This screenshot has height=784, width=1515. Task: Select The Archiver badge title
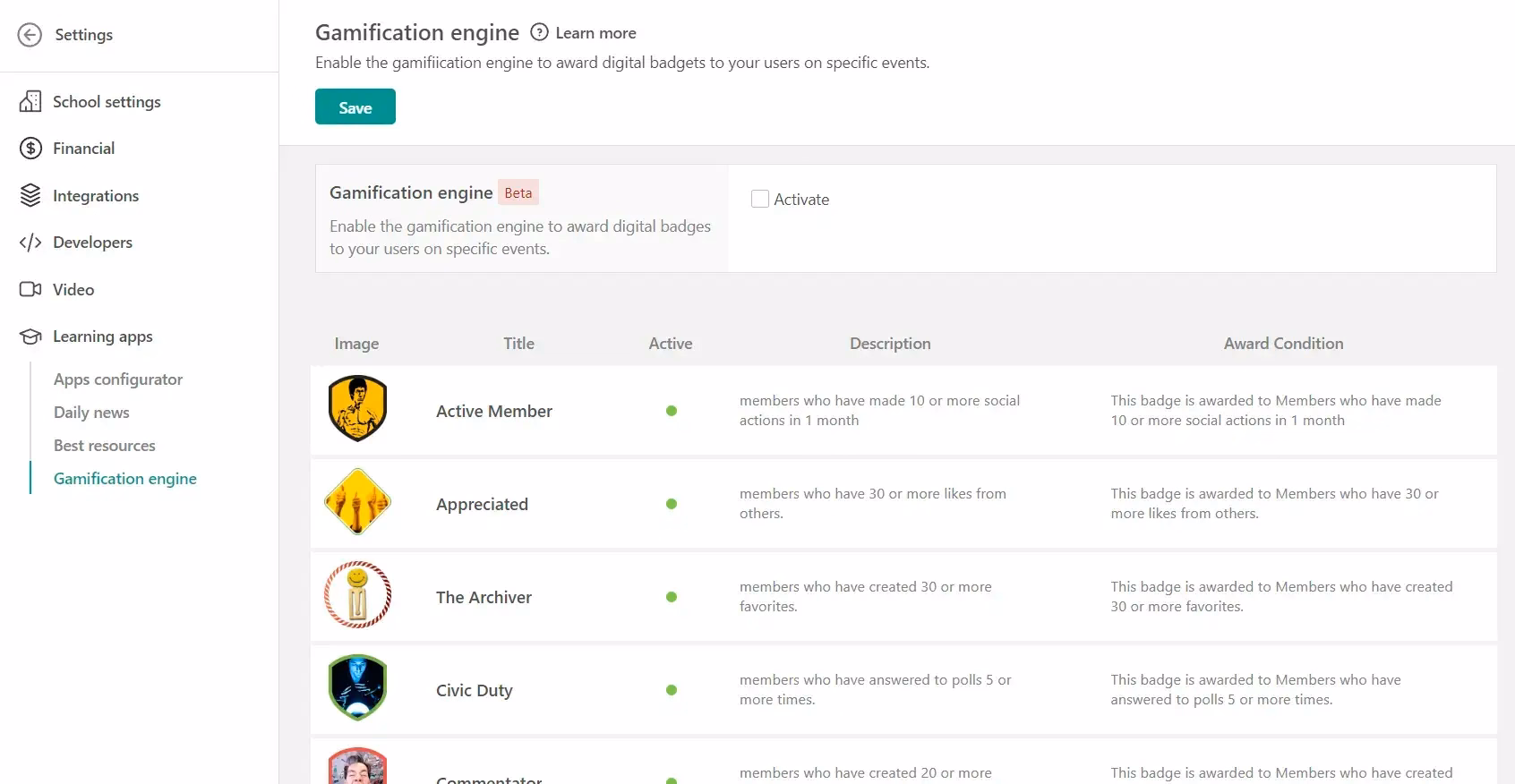[484, 597]
